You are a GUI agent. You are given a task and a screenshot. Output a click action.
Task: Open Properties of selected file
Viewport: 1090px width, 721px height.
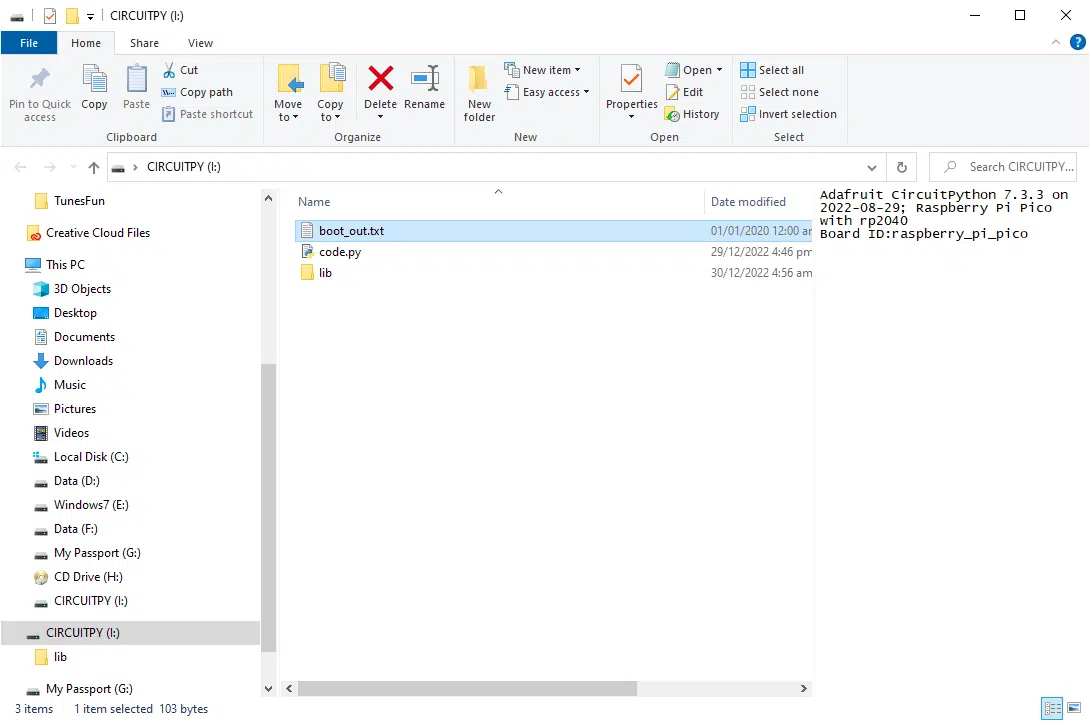[x=631, y=92]
